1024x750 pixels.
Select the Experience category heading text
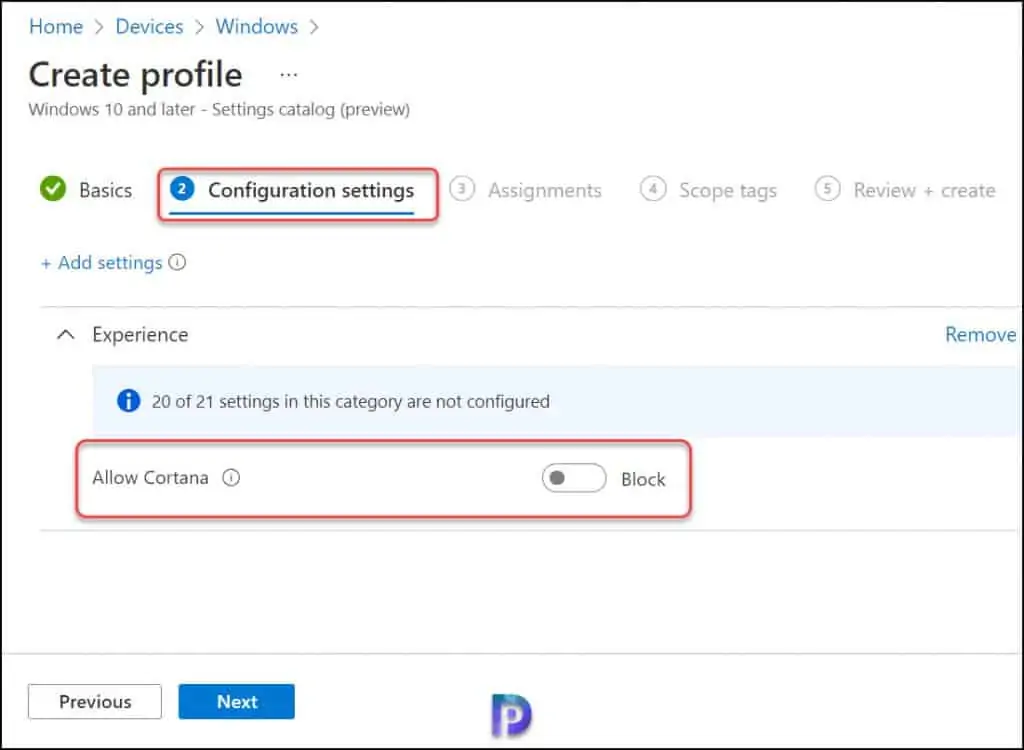[140, 334]
